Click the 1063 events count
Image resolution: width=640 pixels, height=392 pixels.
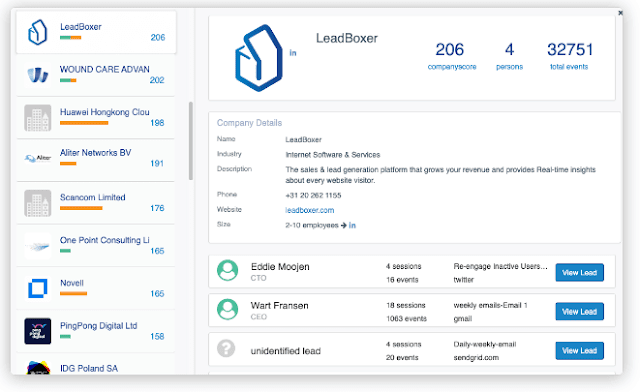pos(407,319)
